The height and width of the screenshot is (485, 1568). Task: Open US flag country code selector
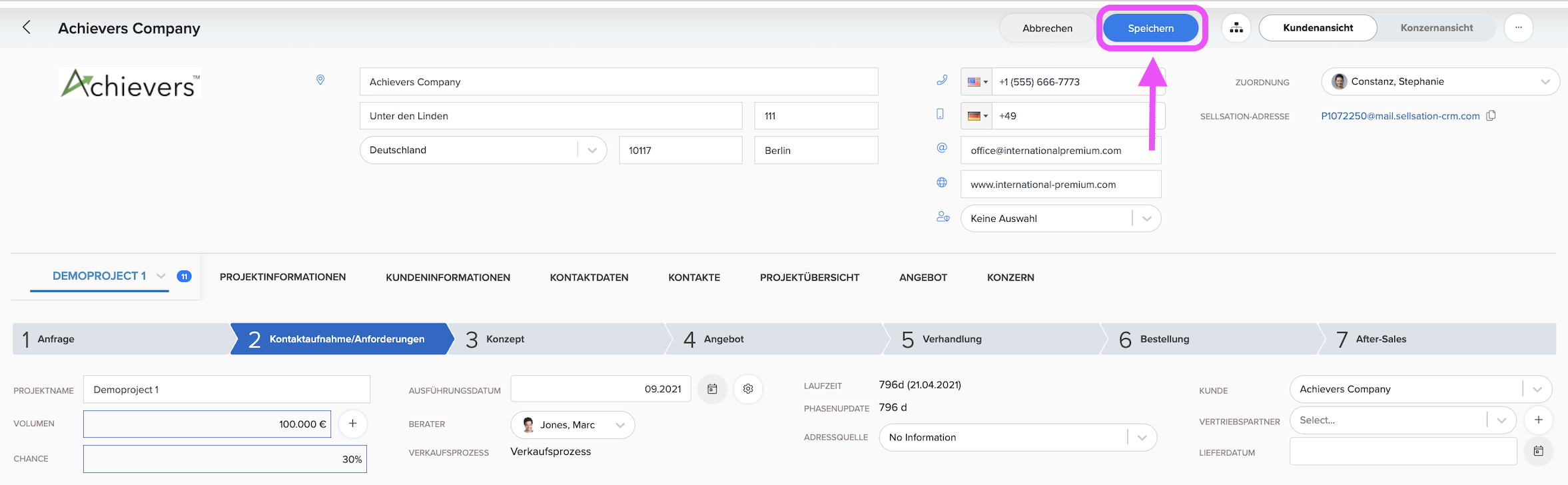pyautogui.click(x=977, y=82)
